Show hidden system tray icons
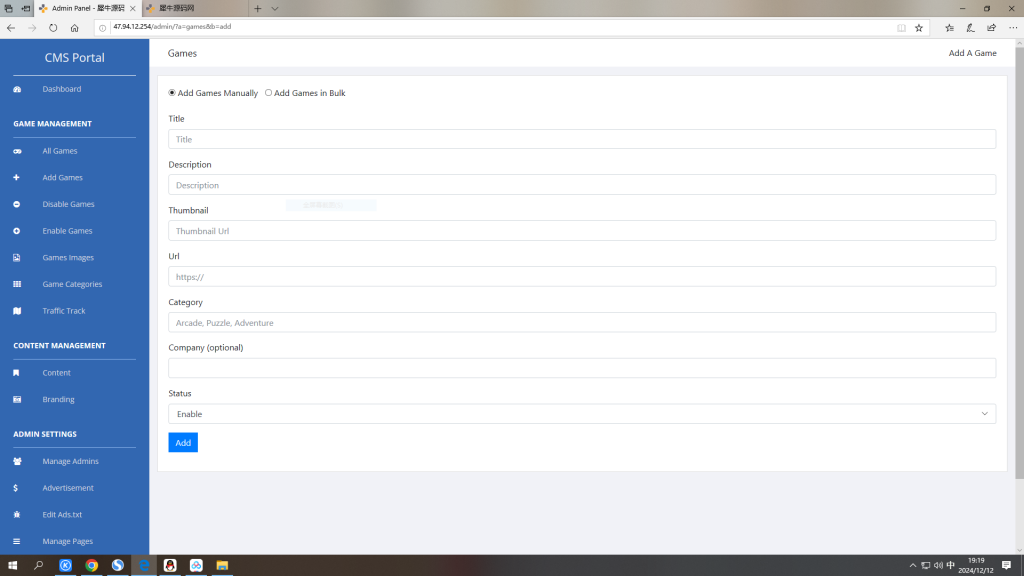The image size is (1024, 576). coord(912,566)
